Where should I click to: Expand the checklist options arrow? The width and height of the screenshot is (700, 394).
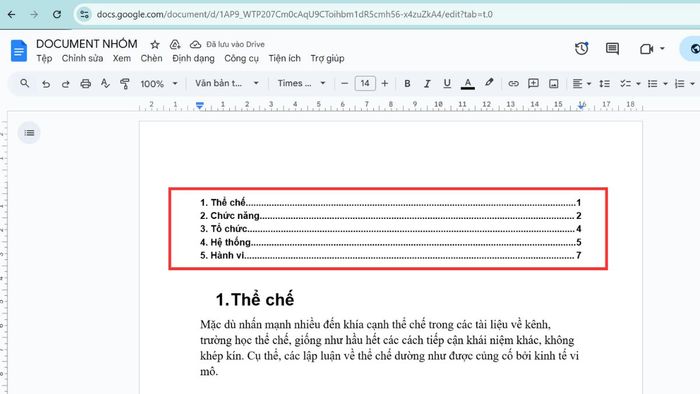coord(638,84)
